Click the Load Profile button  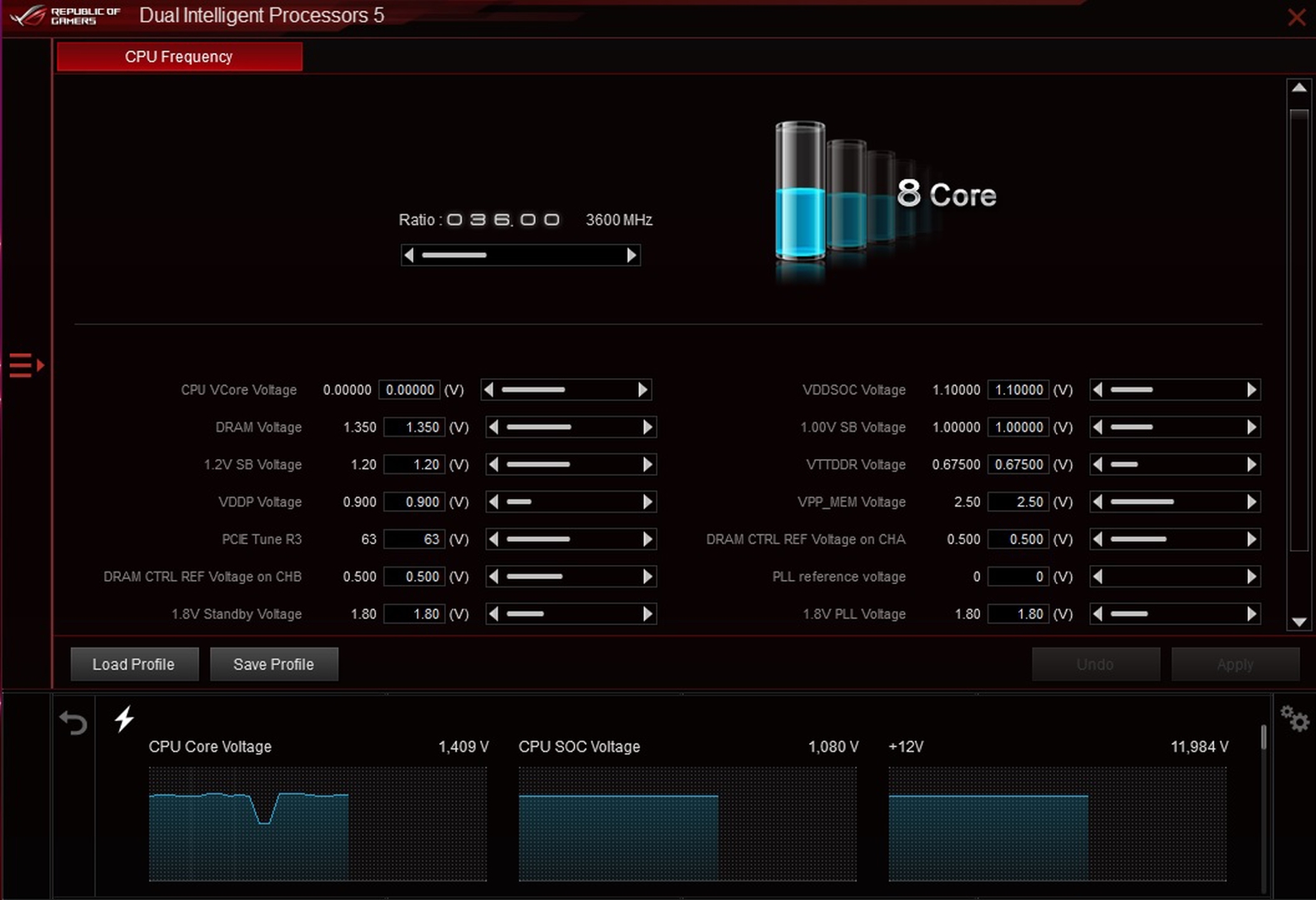tap(134, 664)
